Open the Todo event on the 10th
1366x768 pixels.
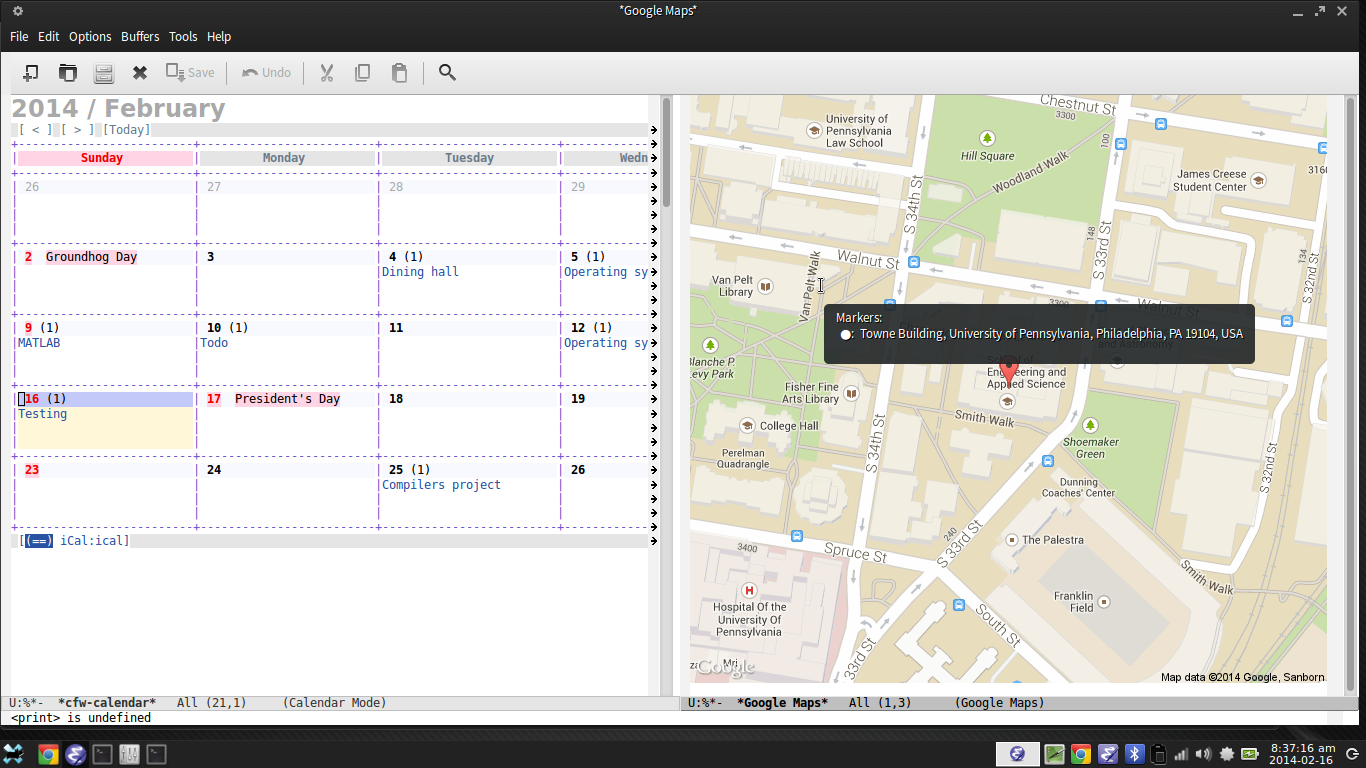pyautogui.click(x=214, y=343)
